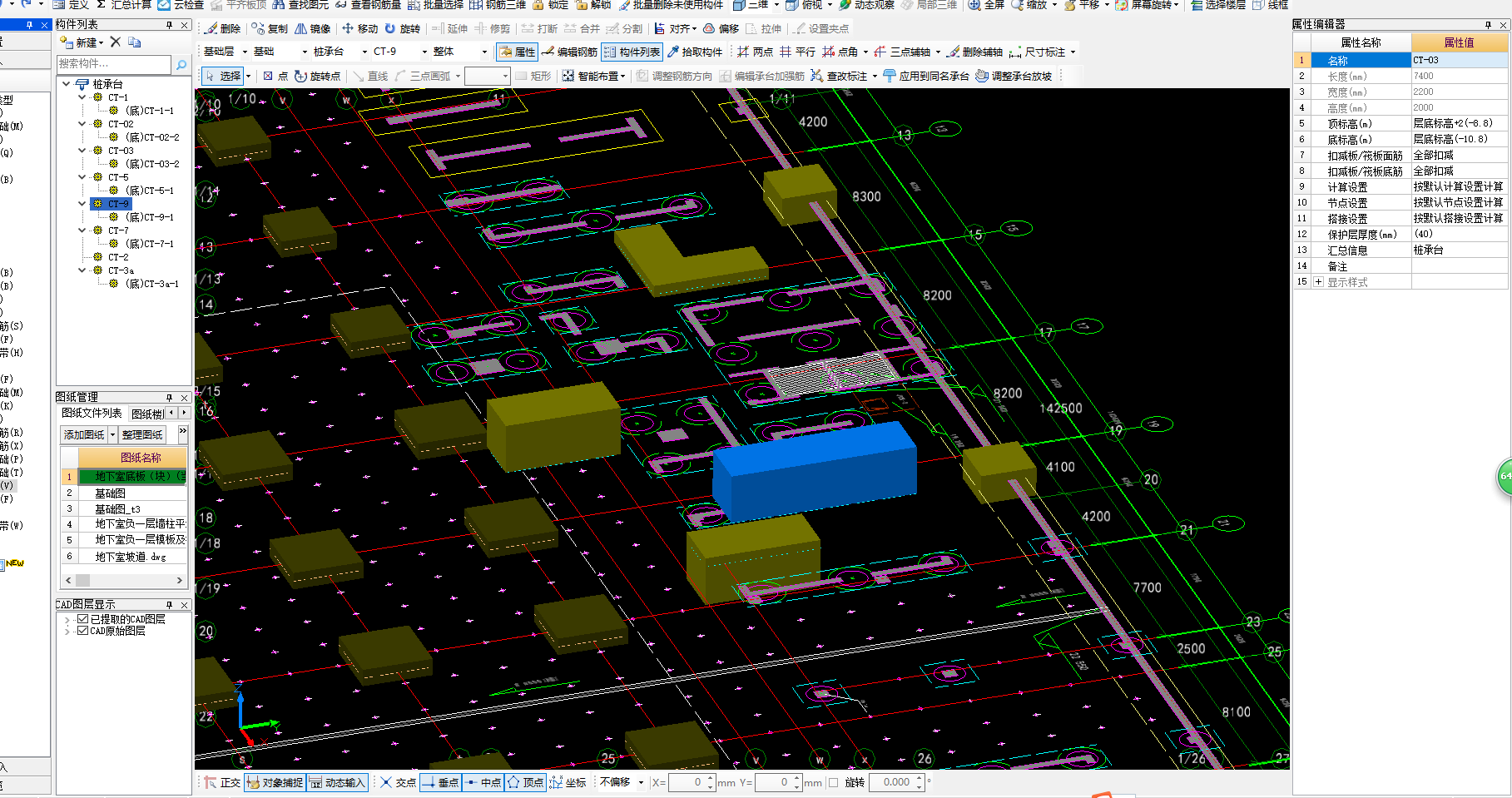Viewport: 1512px width, 798px height.
Task: Click the 删除 (delete) tool icon
Action: pos(223,28)
